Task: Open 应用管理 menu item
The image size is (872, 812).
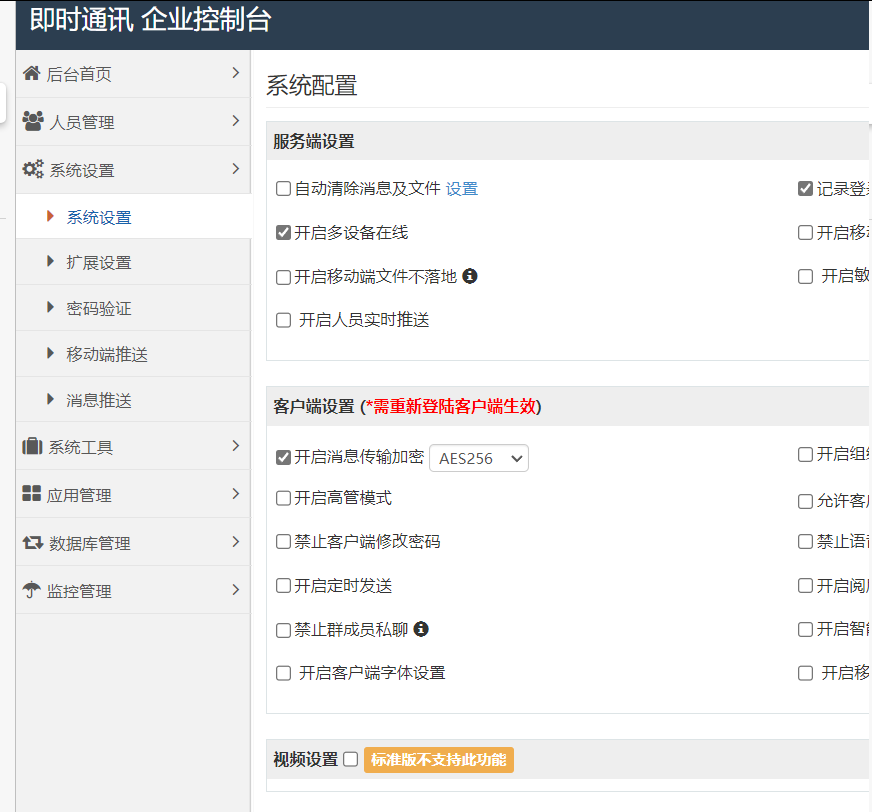Action: (x=133, y=494)
